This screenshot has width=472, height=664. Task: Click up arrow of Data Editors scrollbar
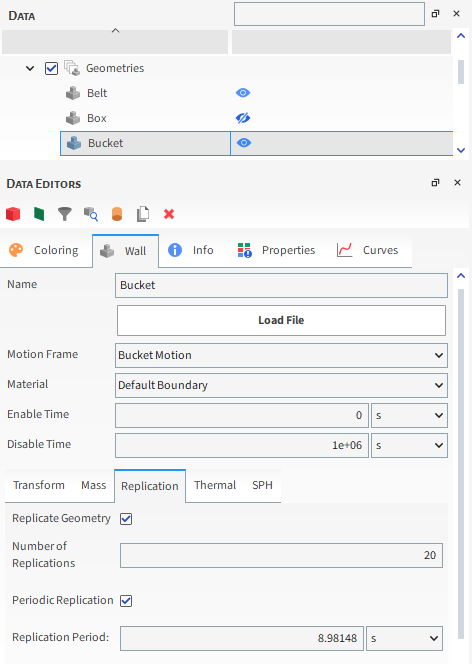(461, 276)
